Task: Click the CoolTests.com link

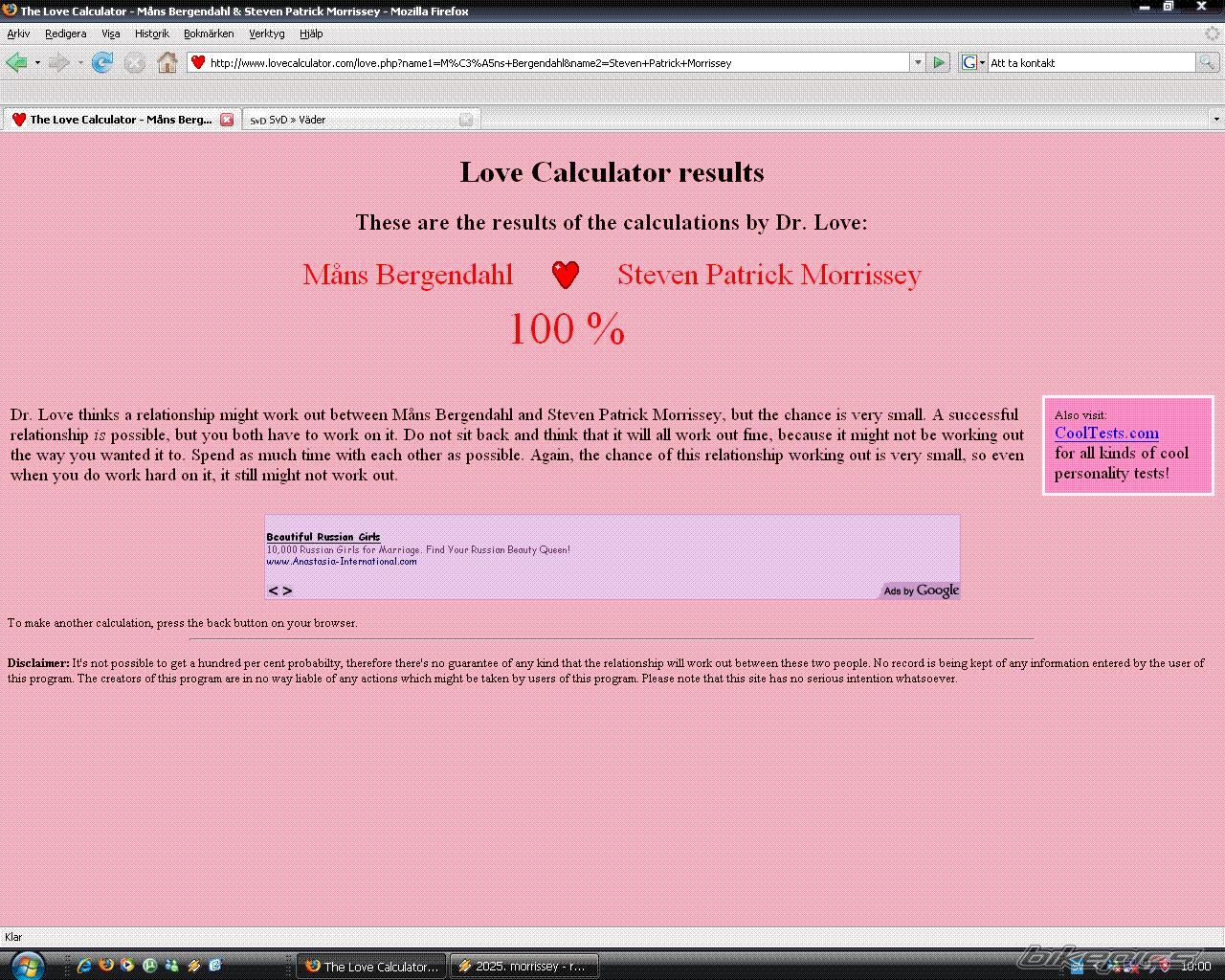Action: point(1106,433)
